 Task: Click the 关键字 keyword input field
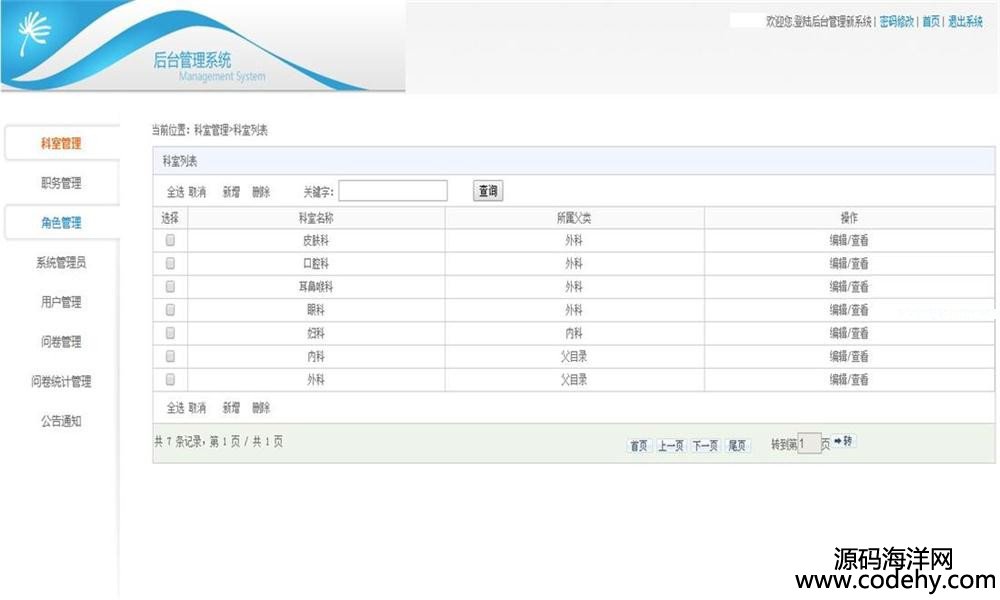coord(393,191)
